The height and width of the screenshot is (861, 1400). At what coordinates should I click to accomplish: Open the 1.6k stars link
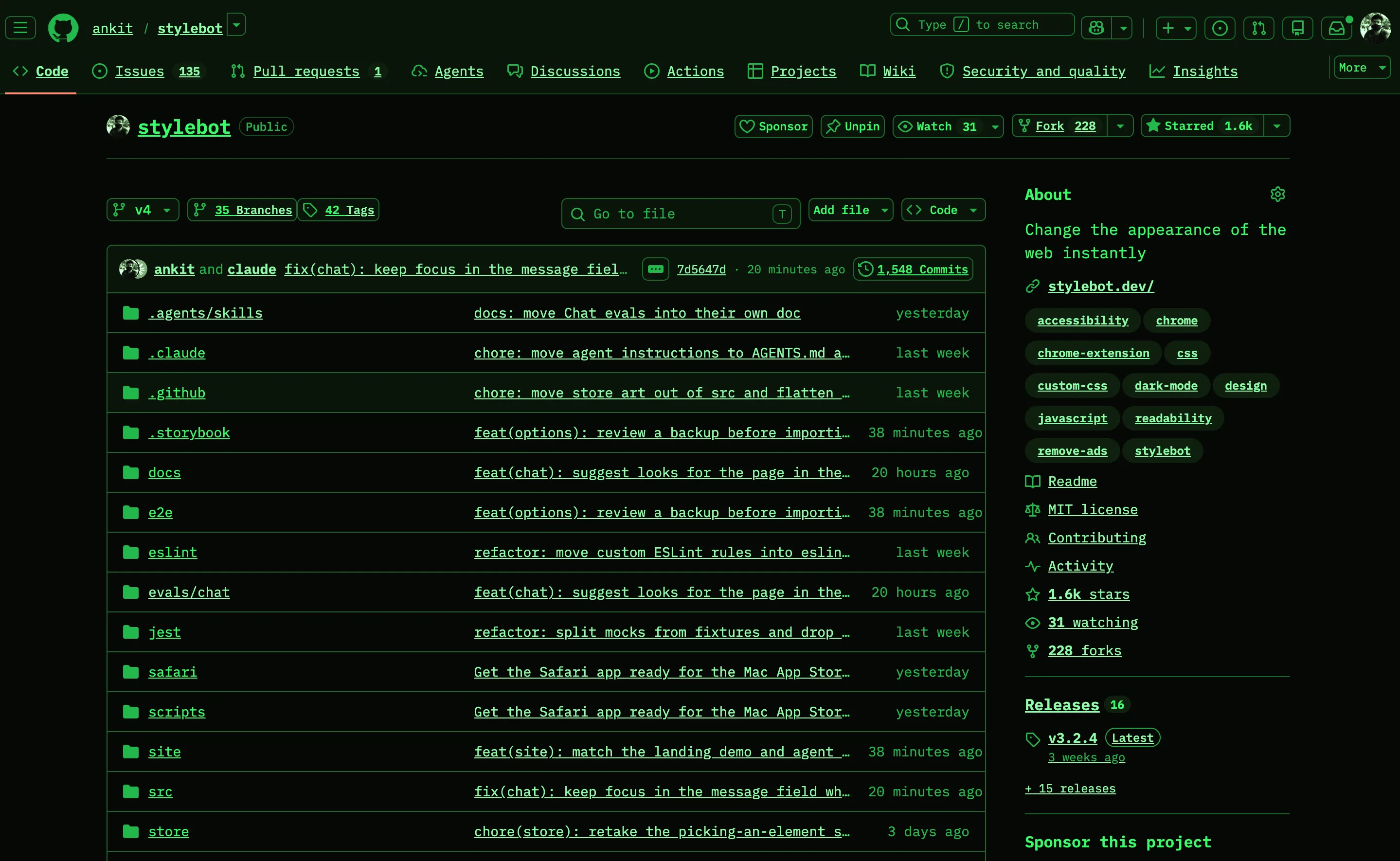click(x=1089, y=594)
